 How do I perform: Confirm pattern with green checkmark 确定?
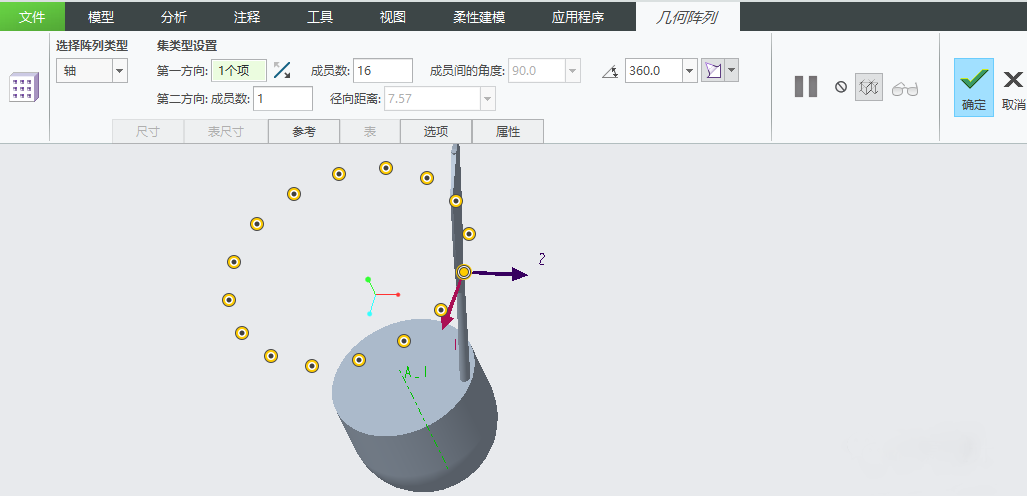(973, 87)
